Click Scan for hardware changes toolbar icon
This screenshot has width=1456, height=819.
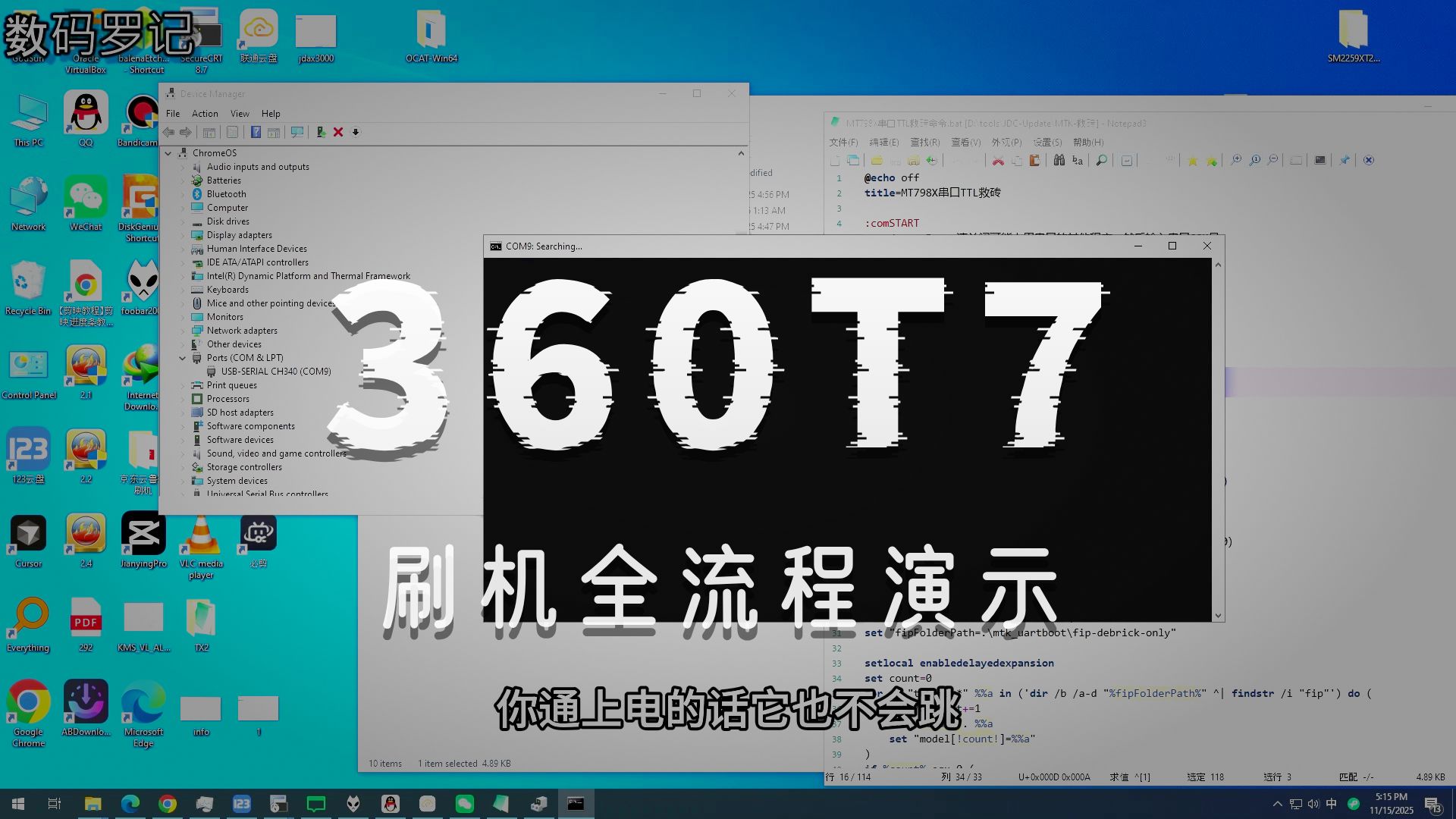(297, 132)
